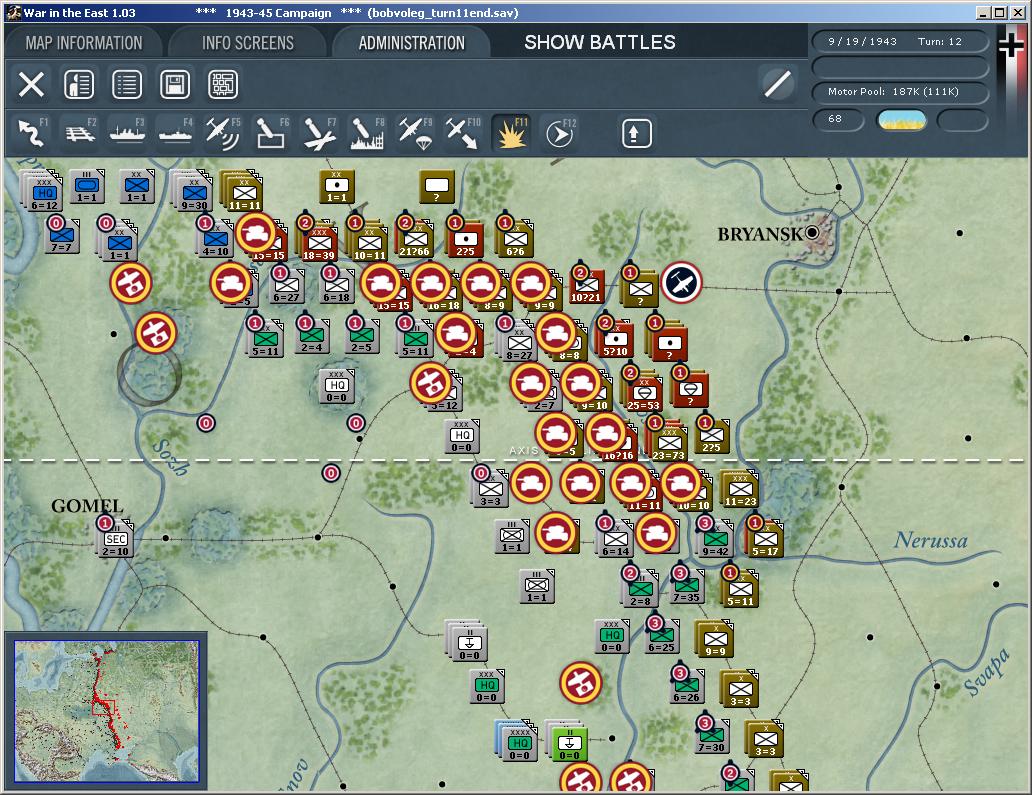Click the floppy disk save game icon
1032x795 pixels.
[x=175, y=85]
